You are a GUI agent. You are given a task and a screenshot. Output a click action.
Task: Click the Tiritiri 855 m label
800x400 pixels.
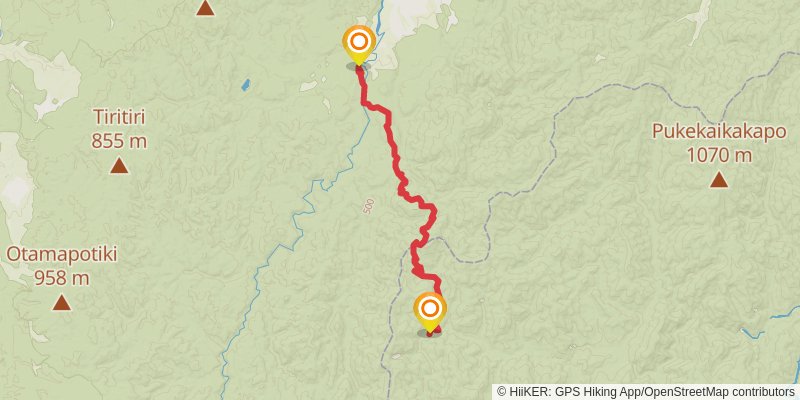(x=119, y=129)
